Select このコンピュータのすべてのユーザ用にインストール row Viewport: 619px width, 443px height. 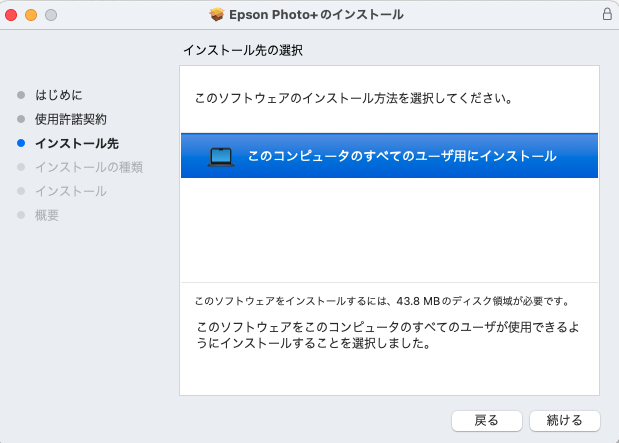click(389, 156)
